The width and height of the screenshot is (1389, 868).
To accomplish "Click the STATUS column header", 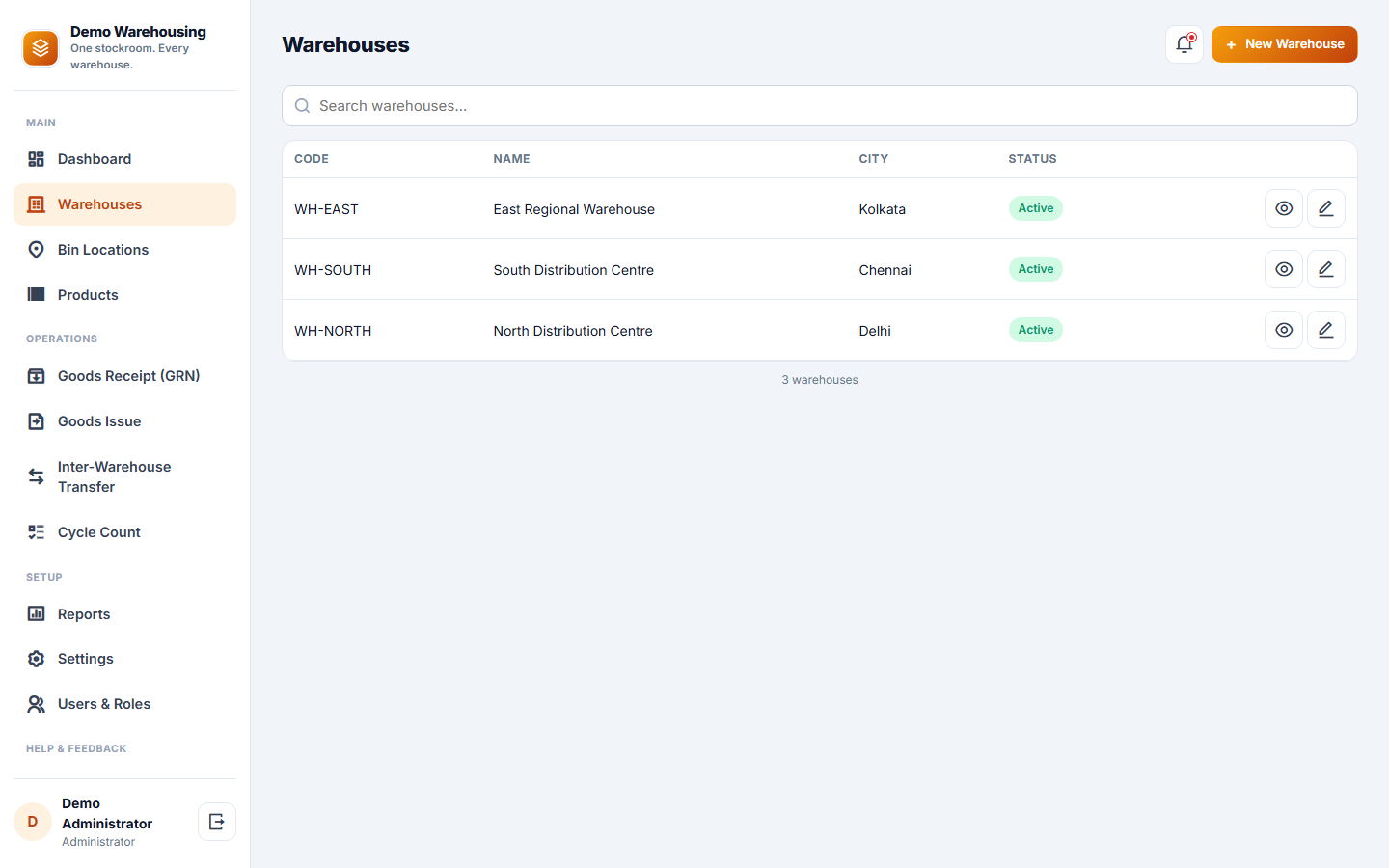I will (x=1032, y=159).
